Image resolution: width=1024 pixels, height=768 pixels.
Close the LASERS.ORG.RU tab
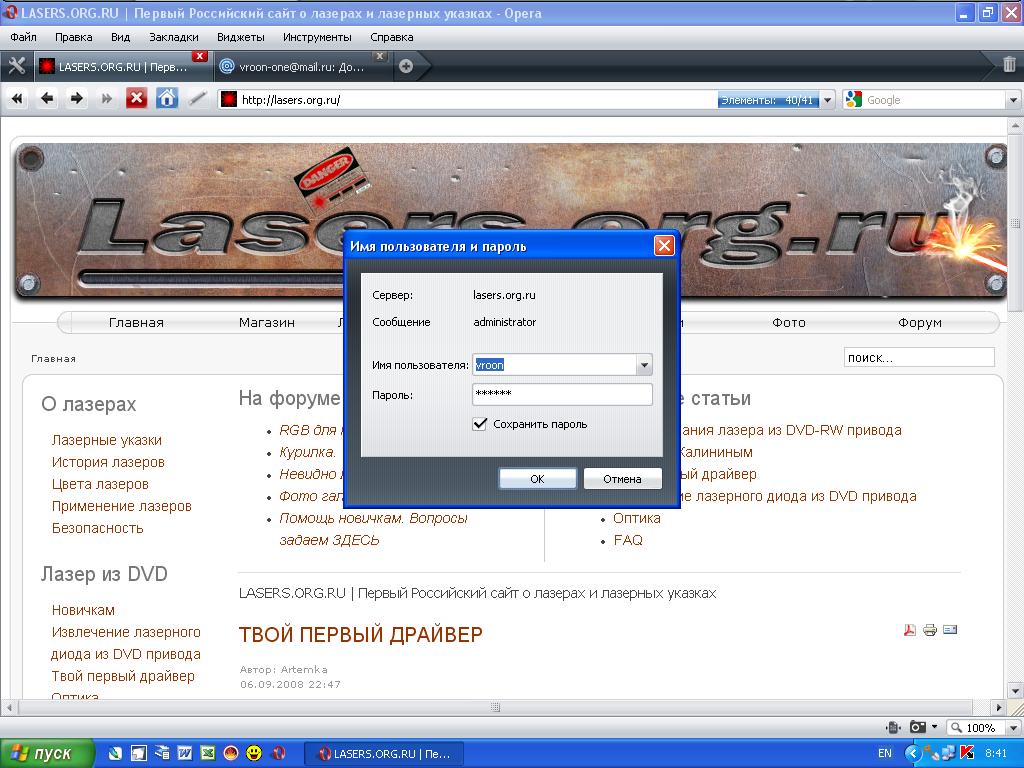click(200, 56)
